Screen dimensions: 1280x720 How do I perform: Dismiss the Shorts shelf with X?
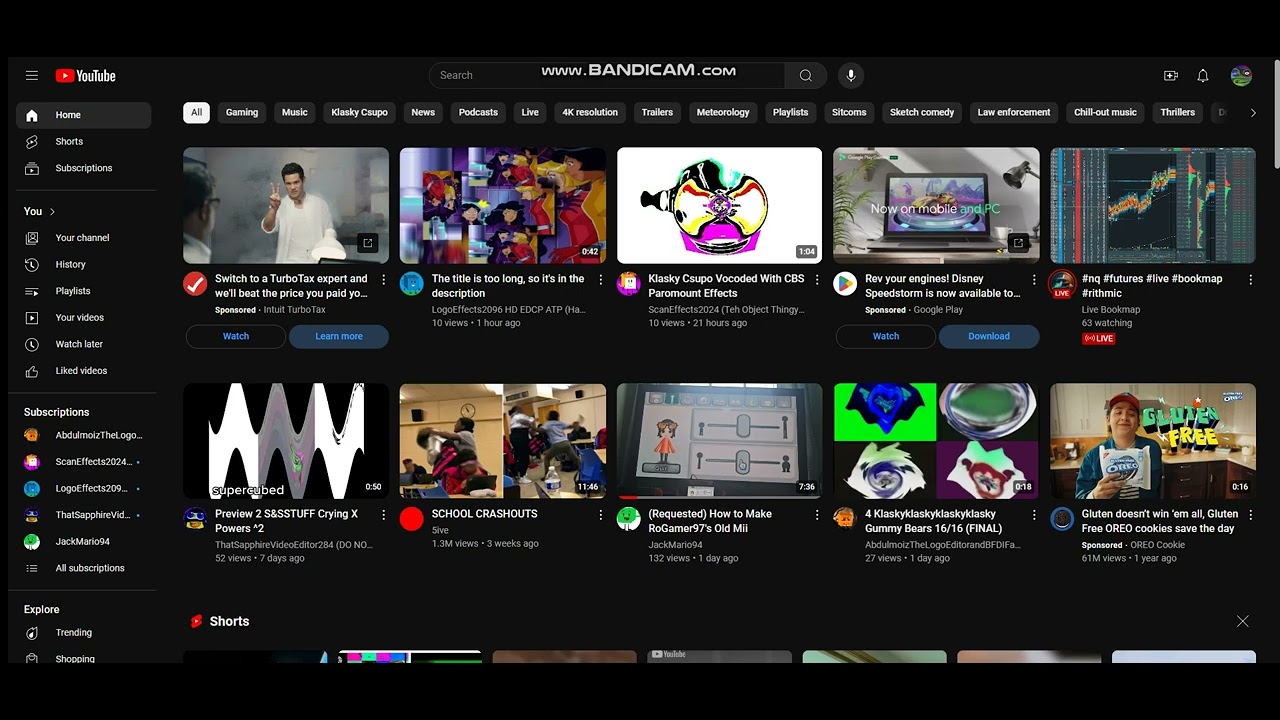click(x=1242, y=621)
